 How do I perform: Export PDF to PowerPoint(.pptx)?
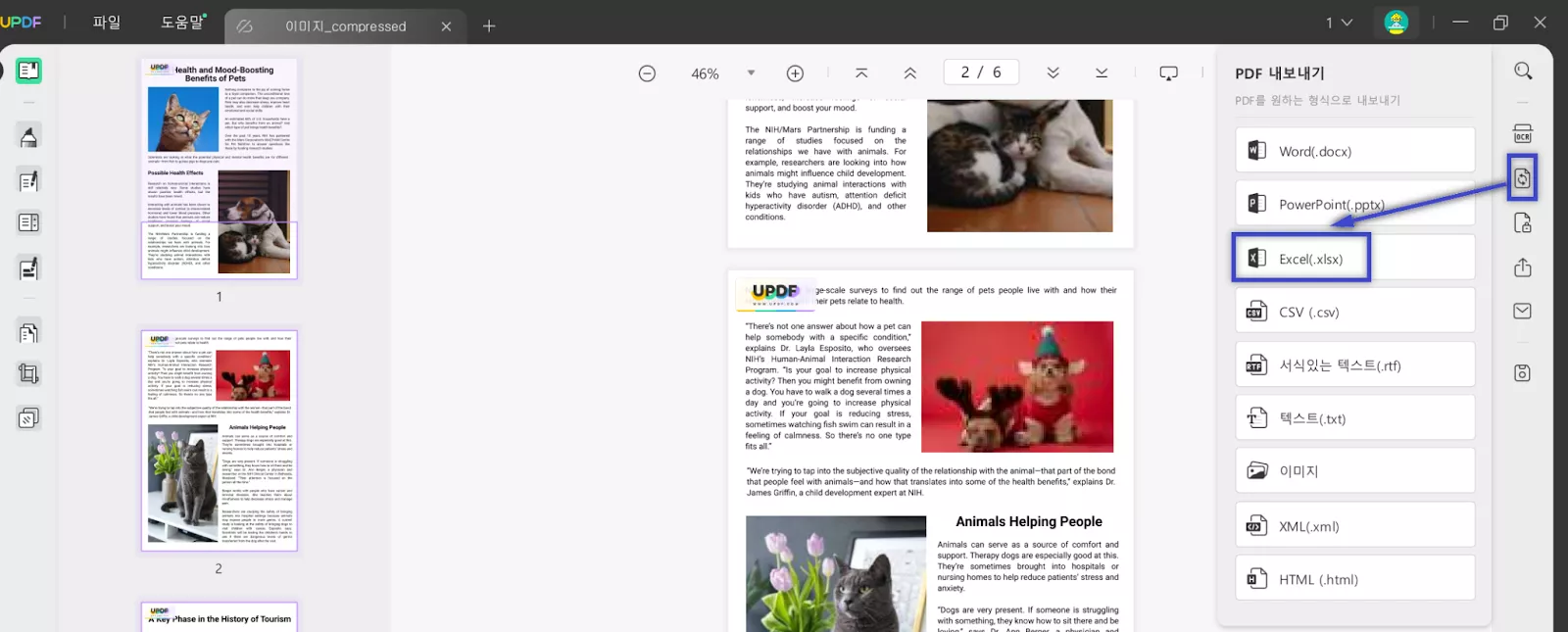tap(1355, 204)
